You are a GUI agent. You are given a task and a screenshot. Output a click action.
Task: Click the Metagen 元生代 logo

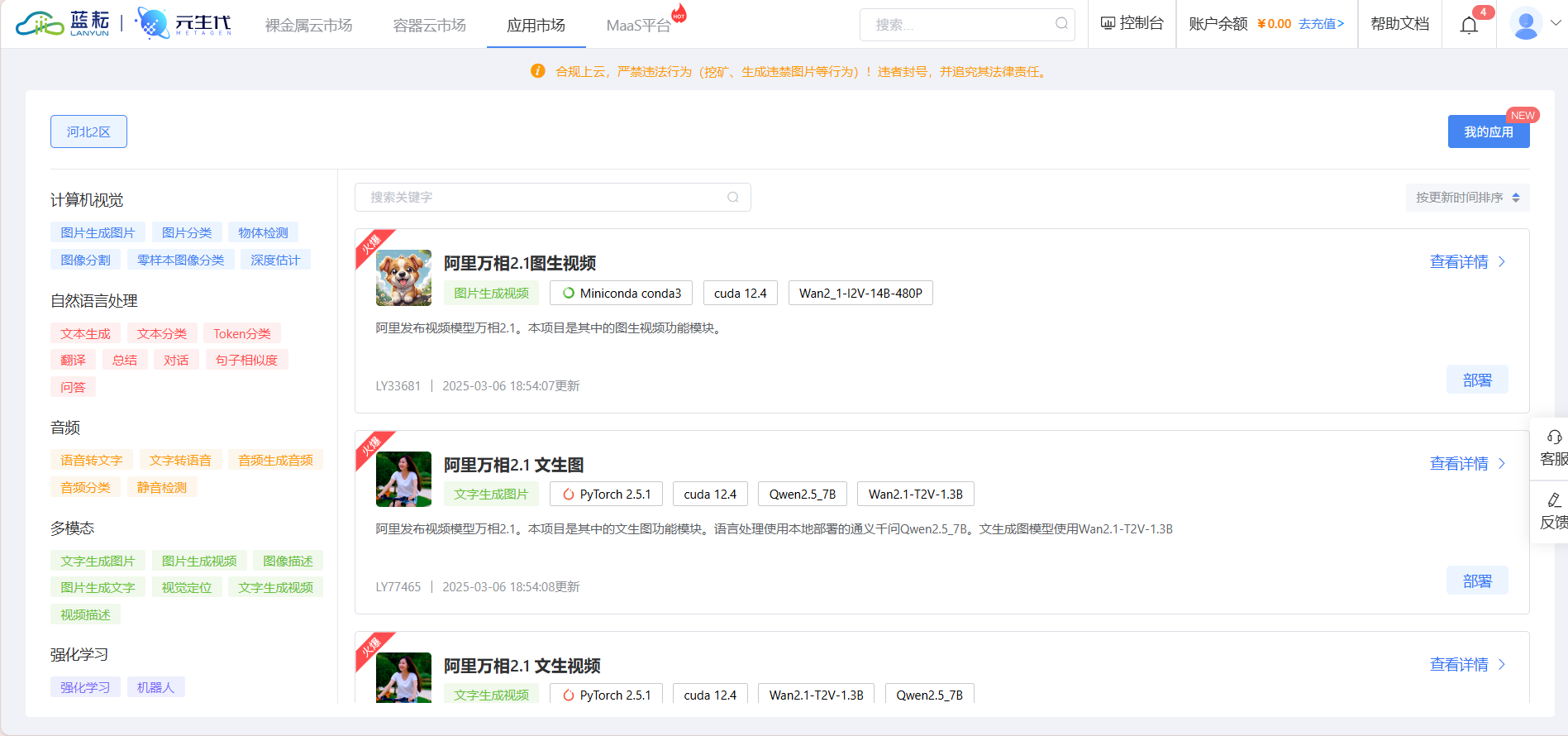(183, 23)
